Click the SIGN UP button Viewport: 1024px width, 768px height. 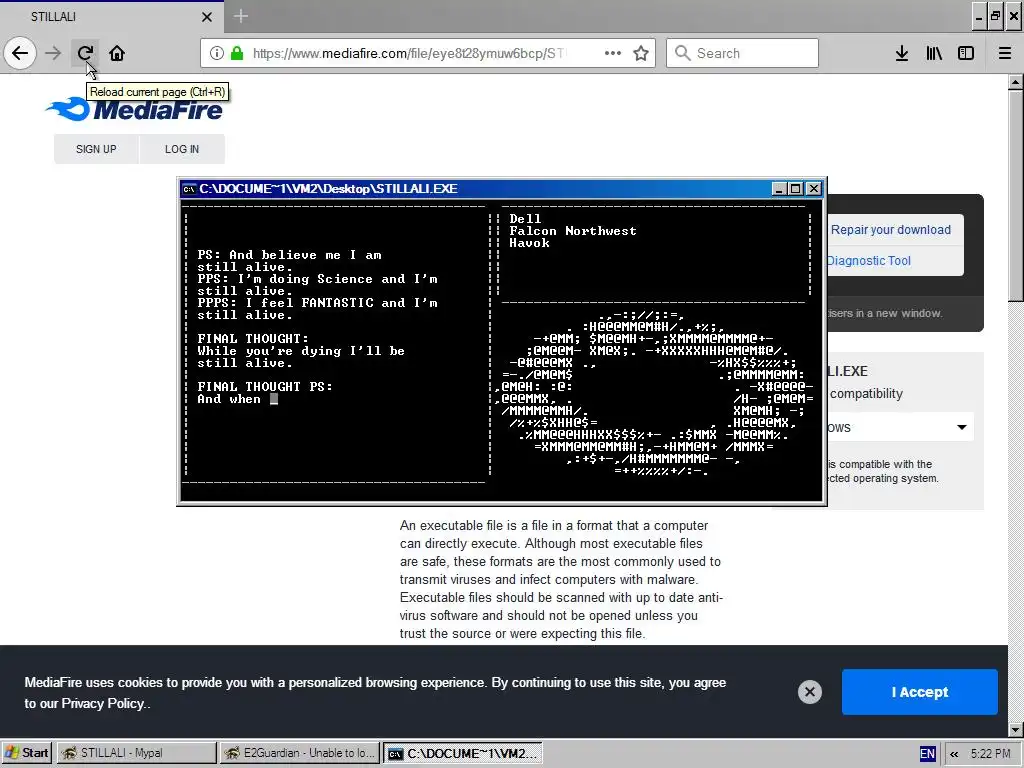(96, 149)
